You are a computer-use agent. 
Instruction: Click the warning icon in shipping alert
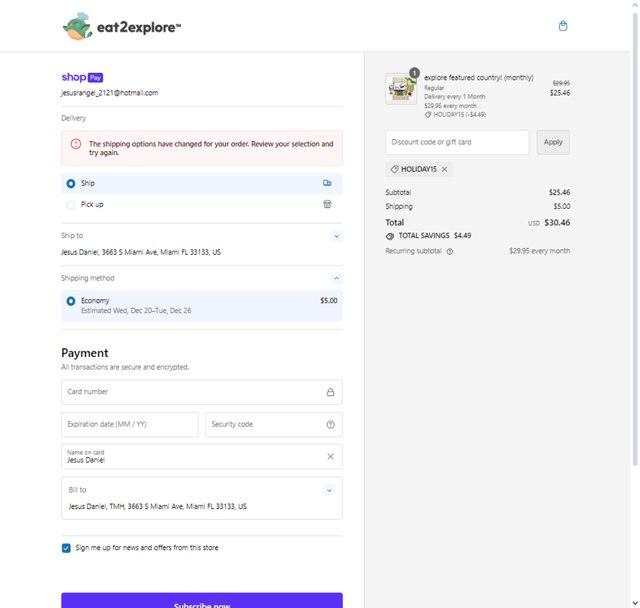tap(76, 144)
